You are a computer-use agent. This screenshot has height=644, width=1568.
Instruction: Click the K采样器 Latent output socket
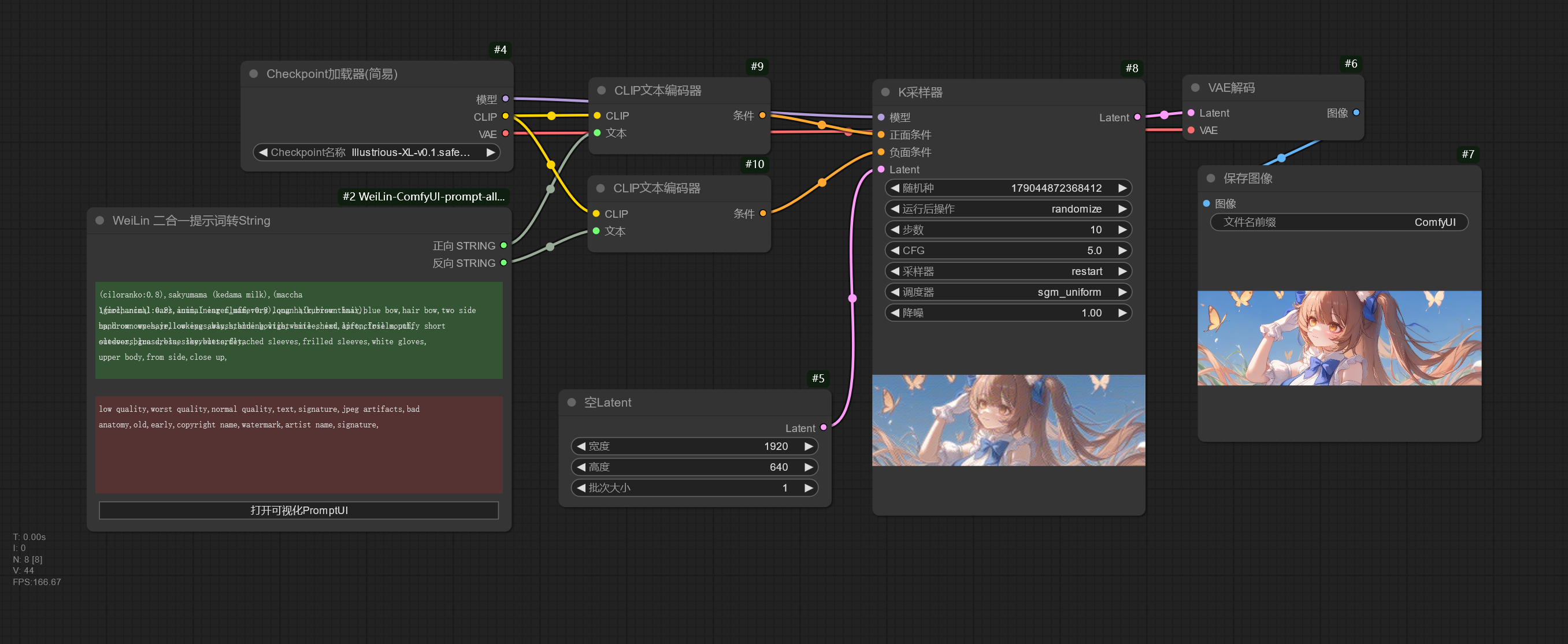1137,117
